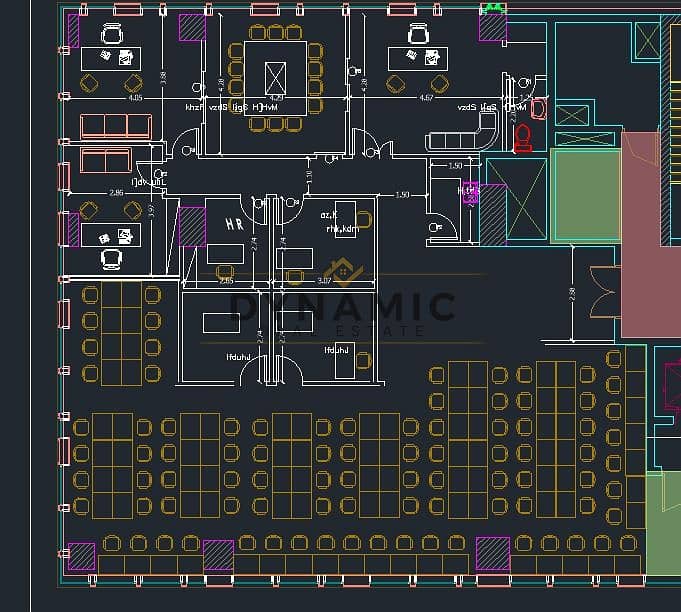
Task: Select the 3.07 dimension label
Action: pos(324,281)
